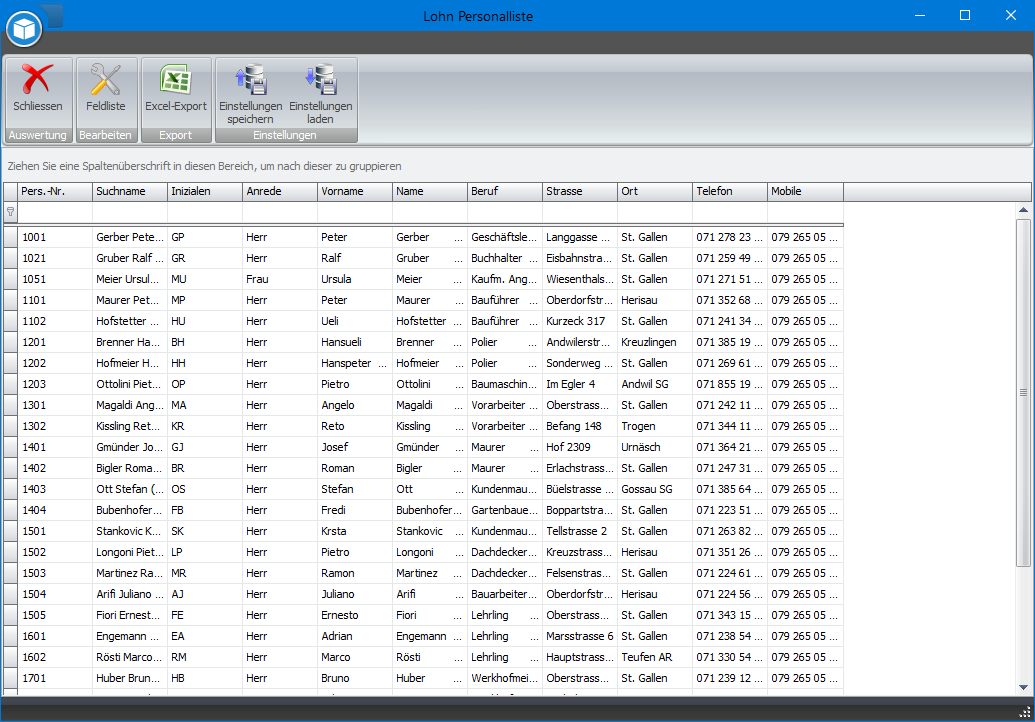Click Einstellungen laden database icon
The width and height of the screenshot is (1035, 722).
point(321,80)
